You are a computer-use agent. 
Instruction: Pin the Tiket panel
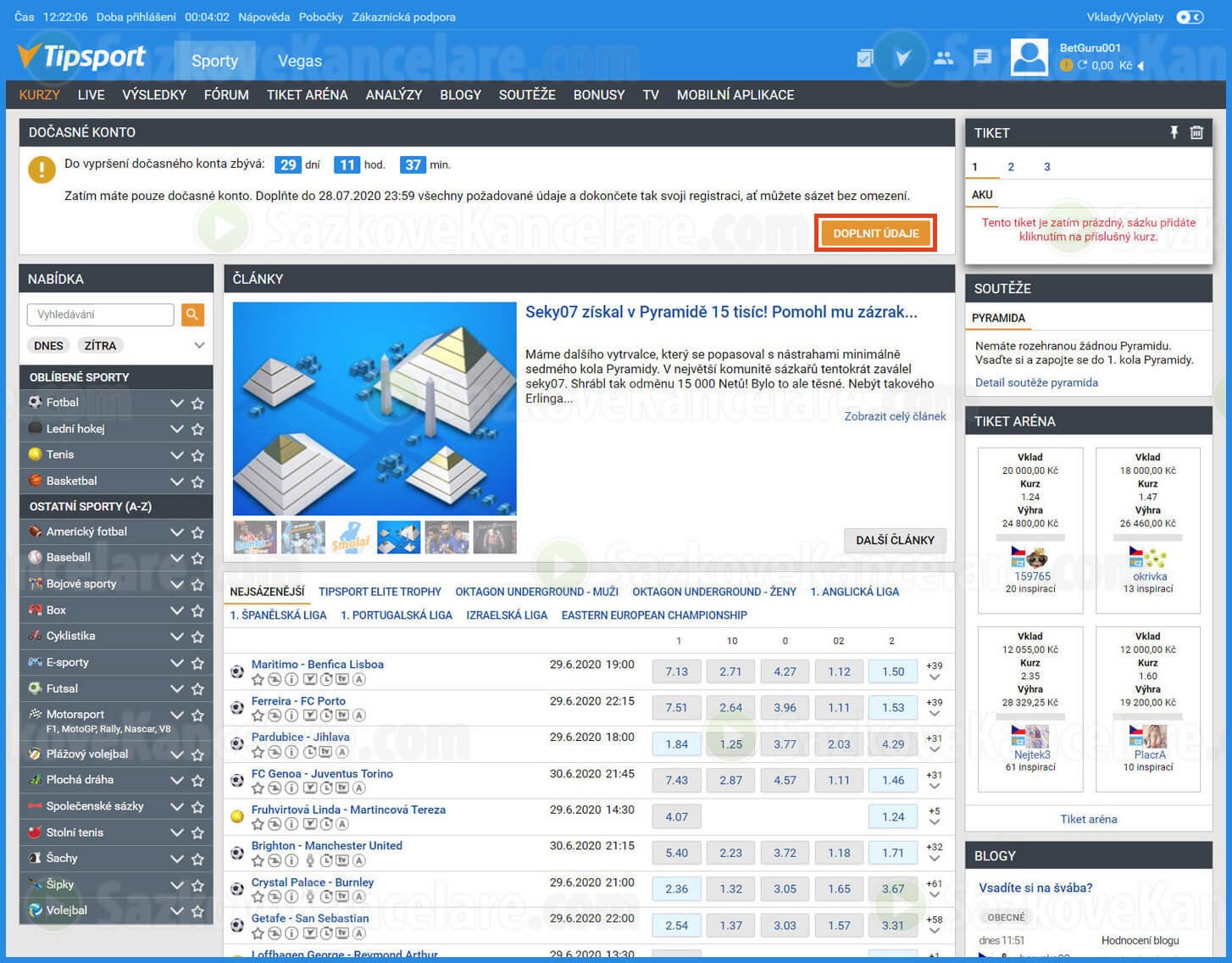[1174, 132]
